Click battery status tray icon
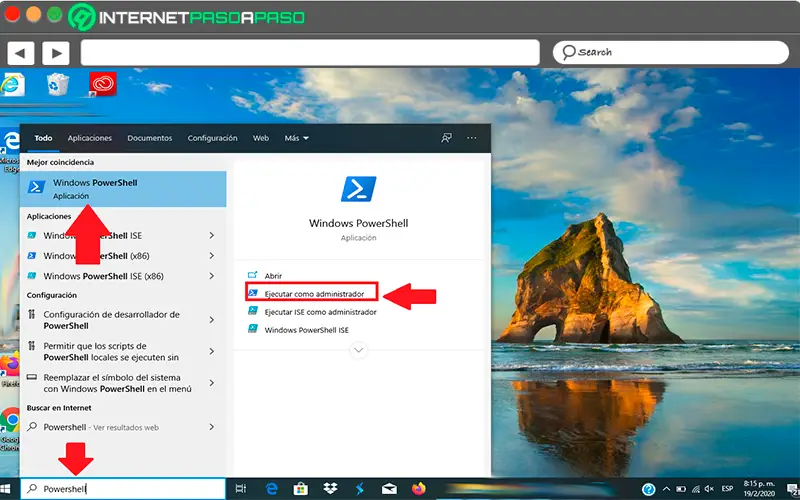Screen dimensions: 800x500 coord(681,489)
